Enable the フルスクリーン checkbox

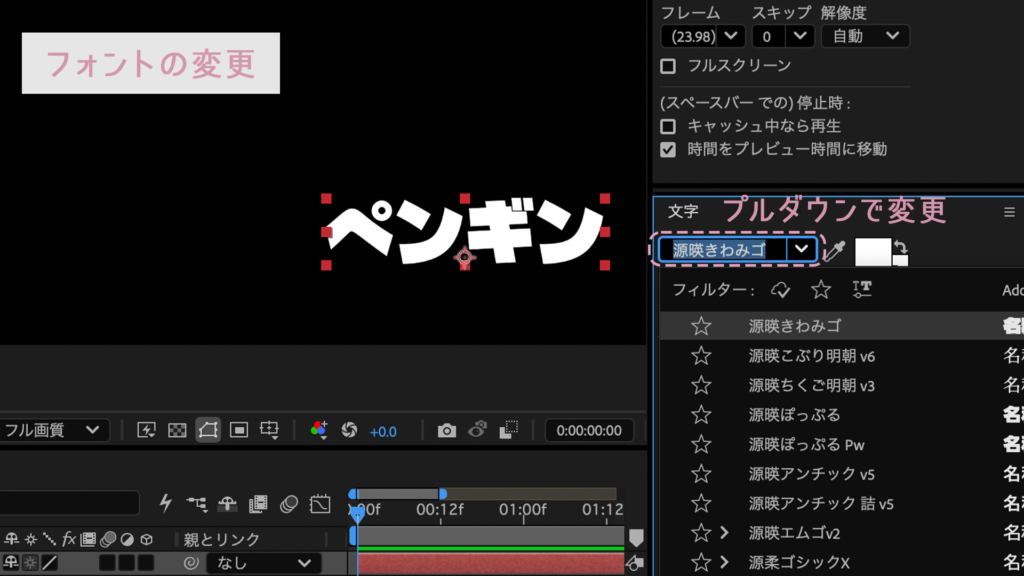coord(668,66)
